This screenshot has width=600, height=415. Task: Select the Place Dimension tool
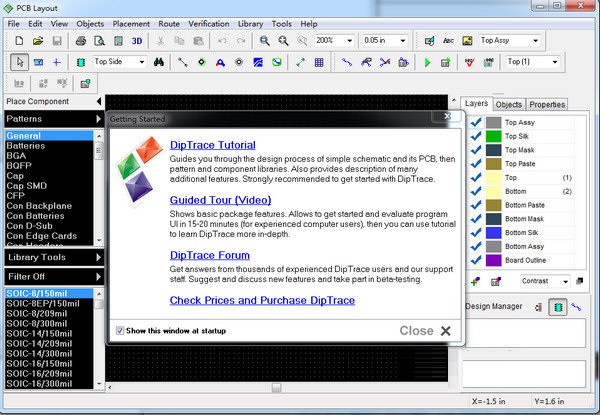pos(300,62)
